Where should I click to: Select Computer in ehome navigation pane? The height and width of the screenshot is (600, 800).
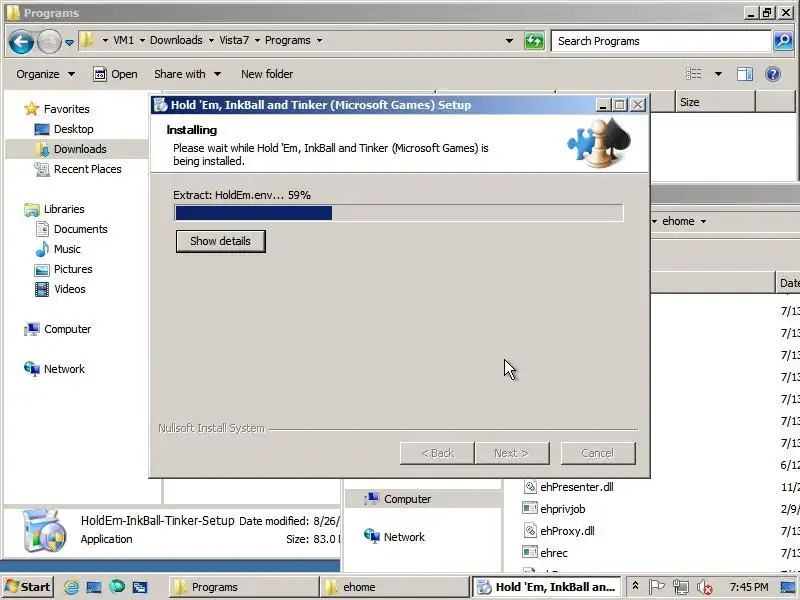point(397,499)
